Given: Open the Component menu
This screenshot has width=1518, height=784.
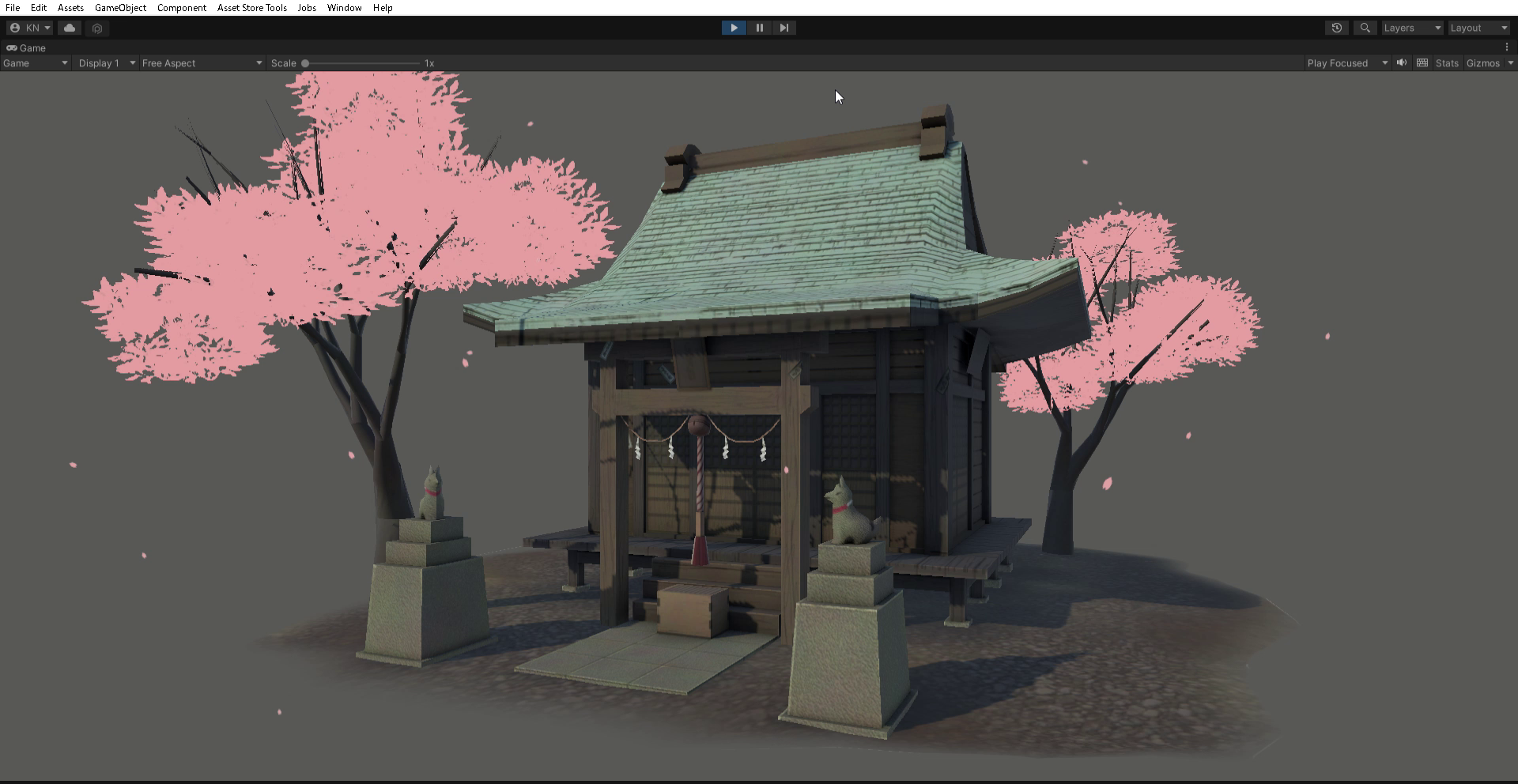Looking at the screenshot, I should pos(182,8).
